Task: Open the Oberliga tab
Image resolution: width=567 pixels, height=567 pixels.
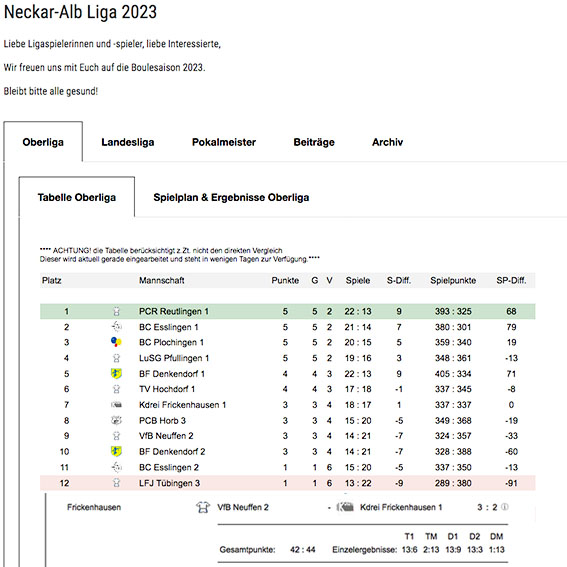Action: (x=43, y=142)
